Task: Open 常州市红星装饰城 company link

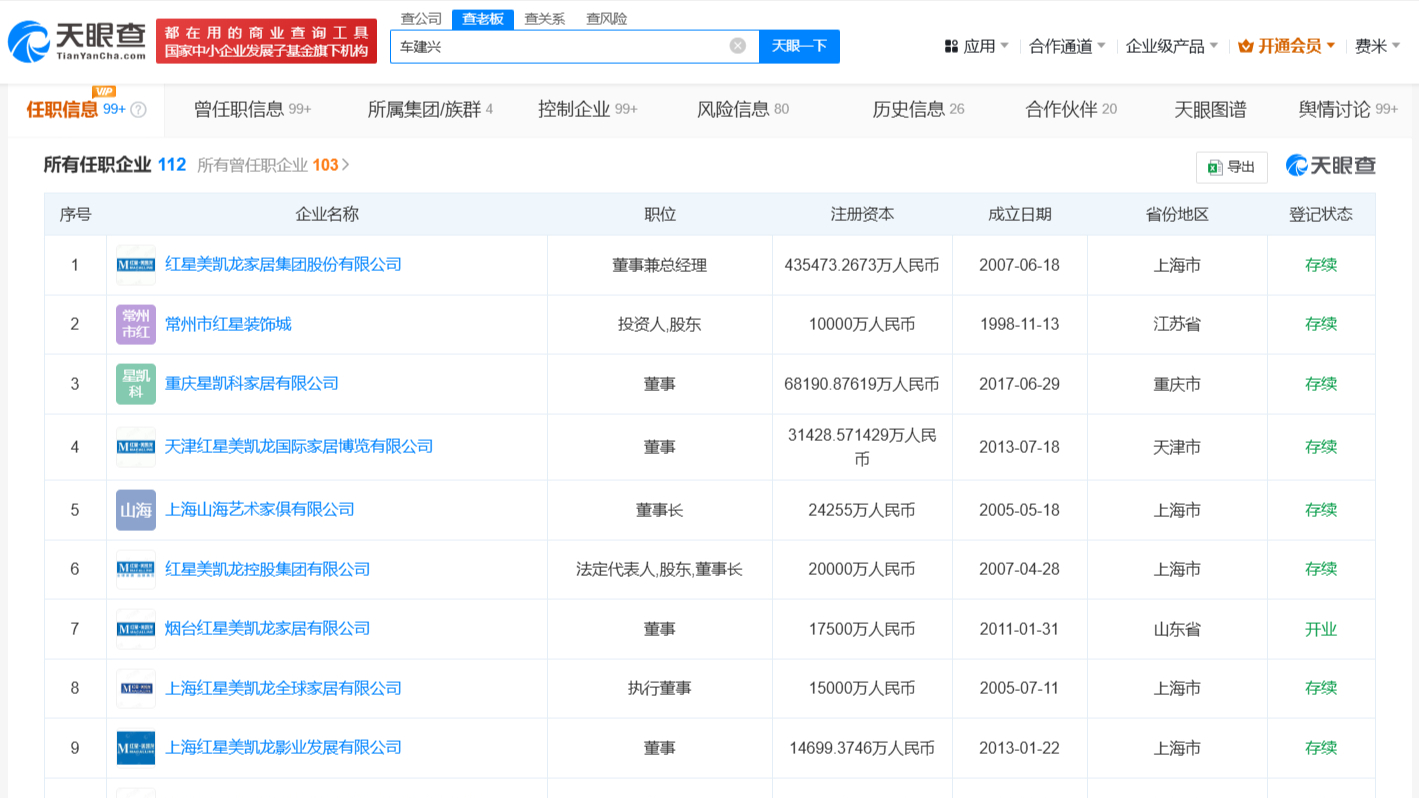Action: [228, 324]
